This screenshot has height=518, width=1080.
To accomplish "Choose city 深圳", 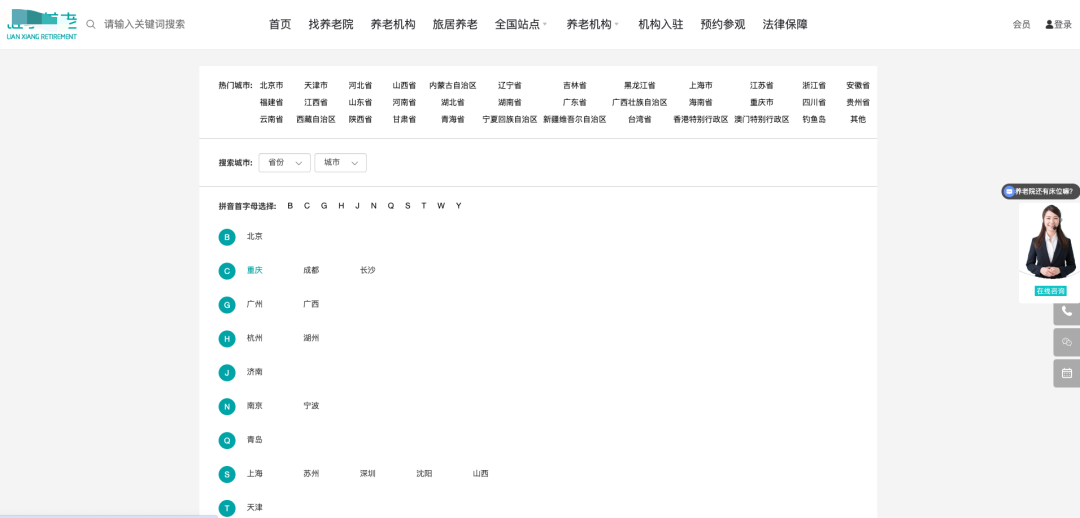I will coord(368,473).
